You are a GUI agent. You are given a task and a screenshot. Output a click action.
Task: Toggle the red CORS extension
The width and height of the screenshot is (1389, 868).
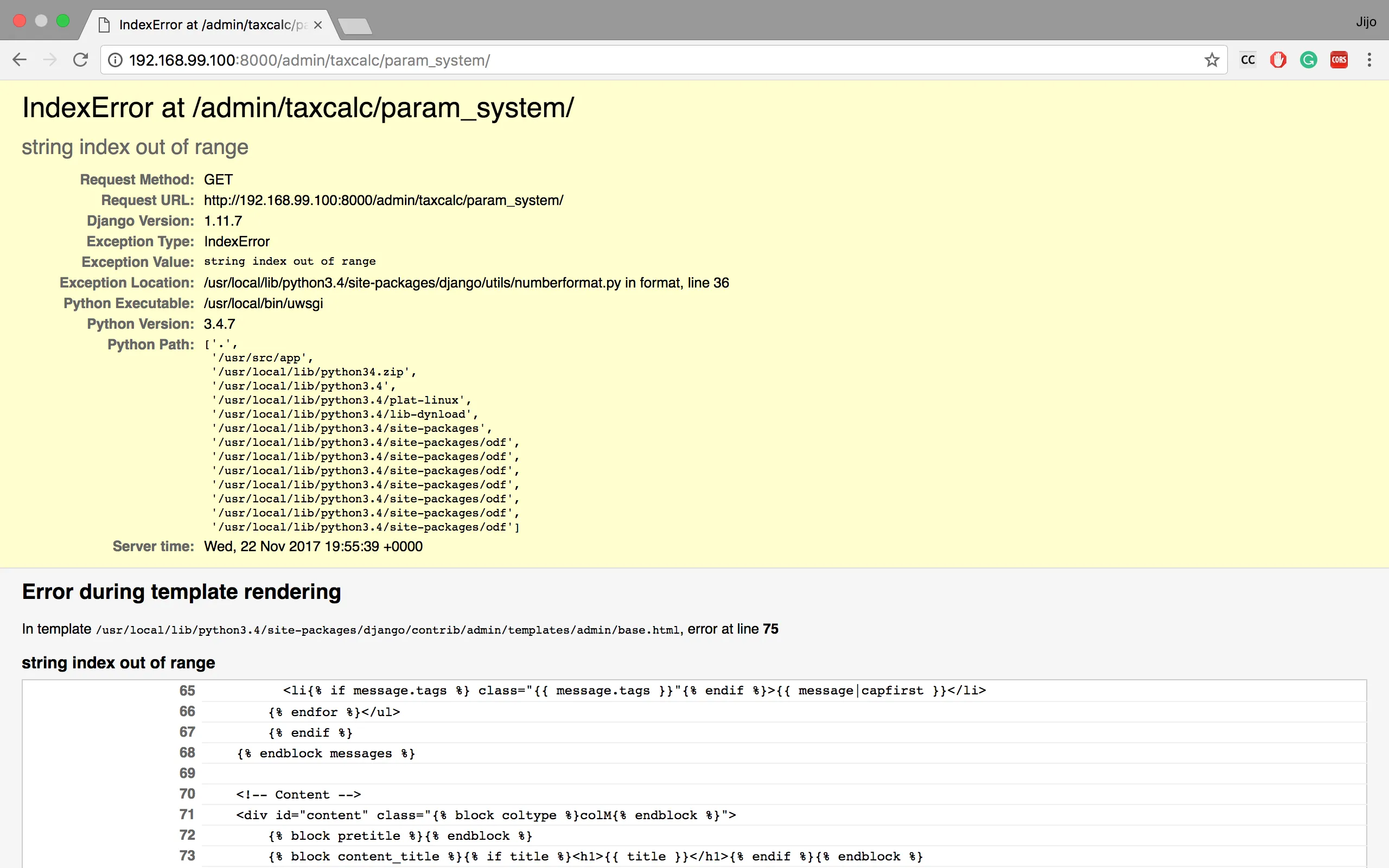[1339, 60]
